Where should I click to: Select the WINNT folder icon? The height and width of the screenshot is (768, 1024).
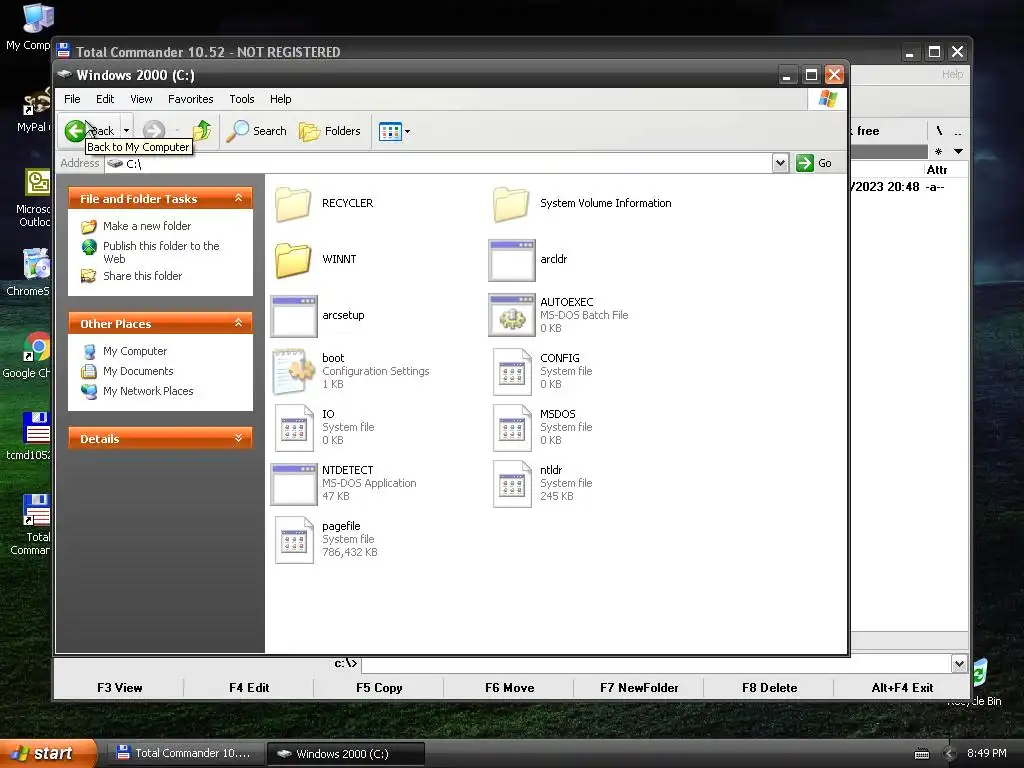293,260
